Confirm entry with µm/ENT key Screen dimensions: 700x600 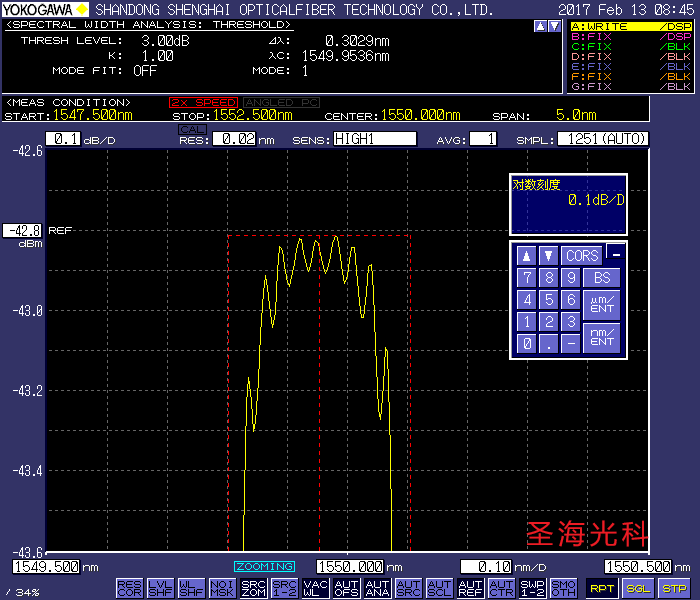[x=601, y=305]
